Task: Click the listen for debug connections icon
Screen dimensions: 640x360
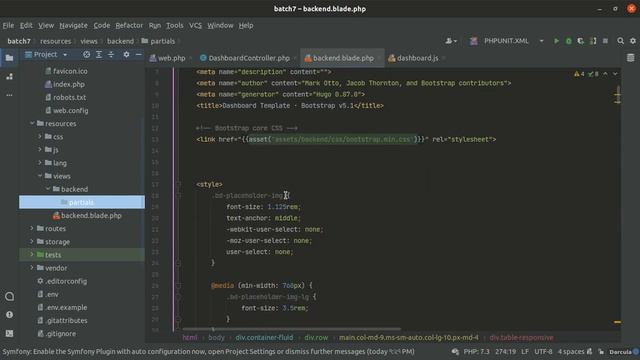Action: click(593, 41)
